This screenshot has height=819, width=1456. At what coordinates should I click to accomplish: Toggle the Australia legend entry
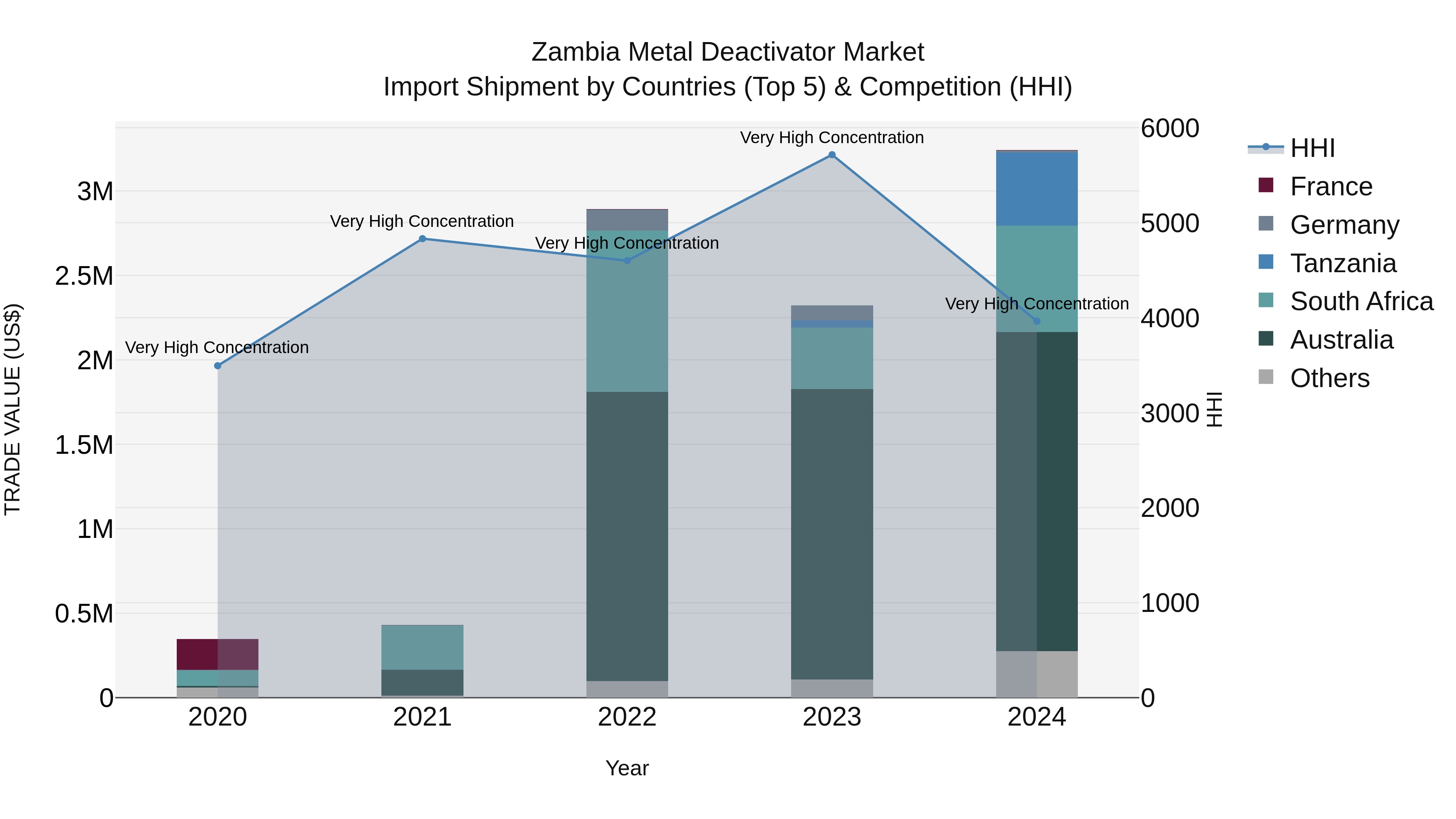point(1325,339)
